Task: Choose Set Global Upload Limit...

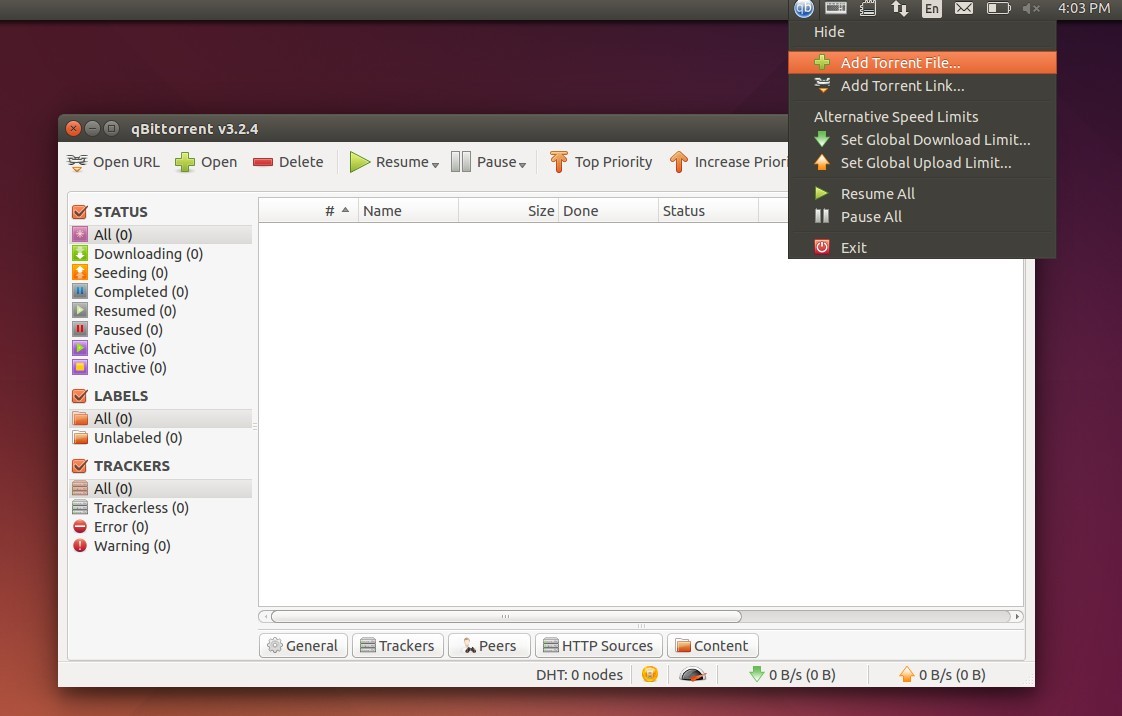Action: [x=922, y=162]
